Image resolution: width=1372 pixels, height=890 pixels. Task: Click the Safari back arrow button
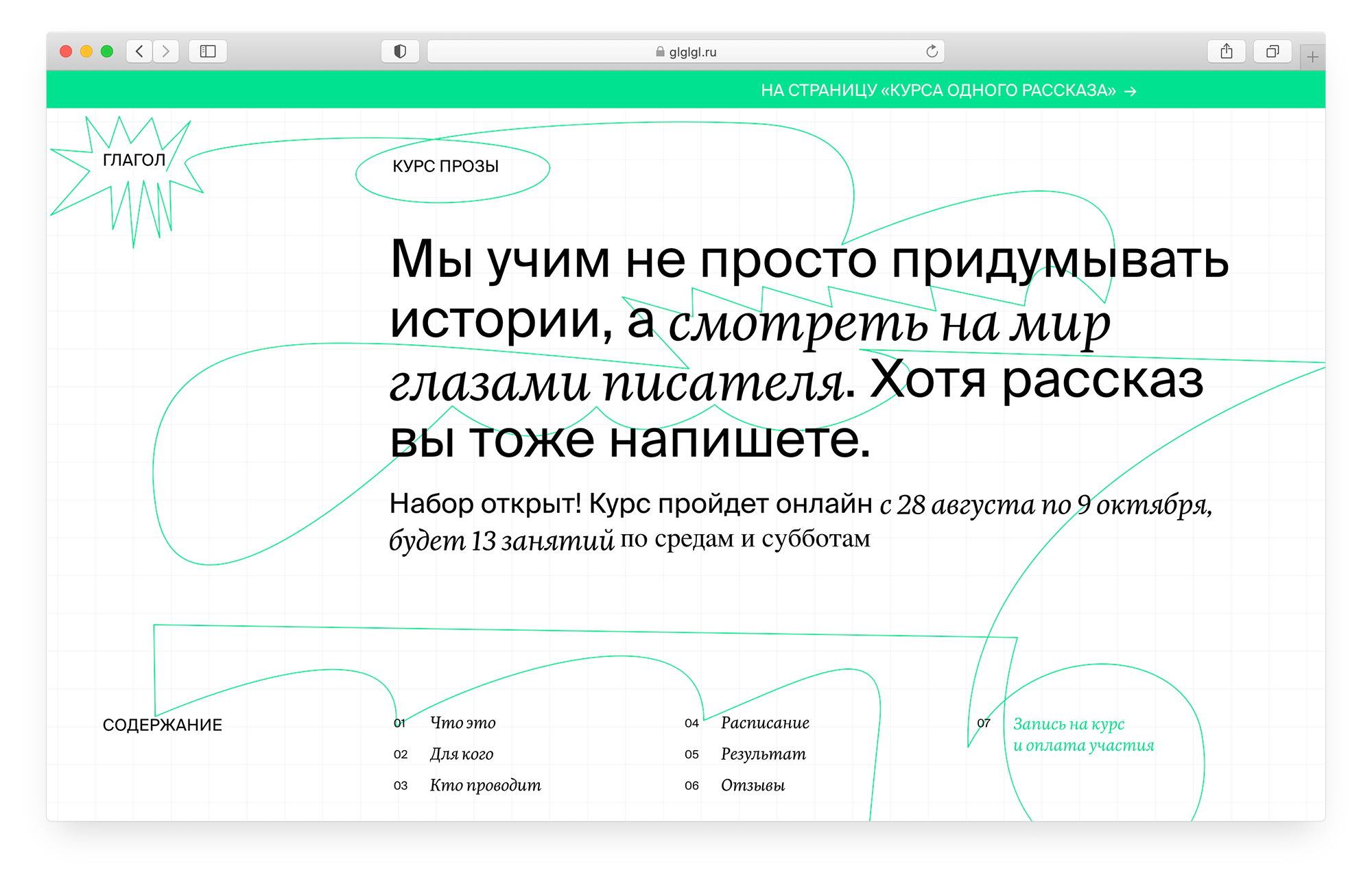(139, 51)
